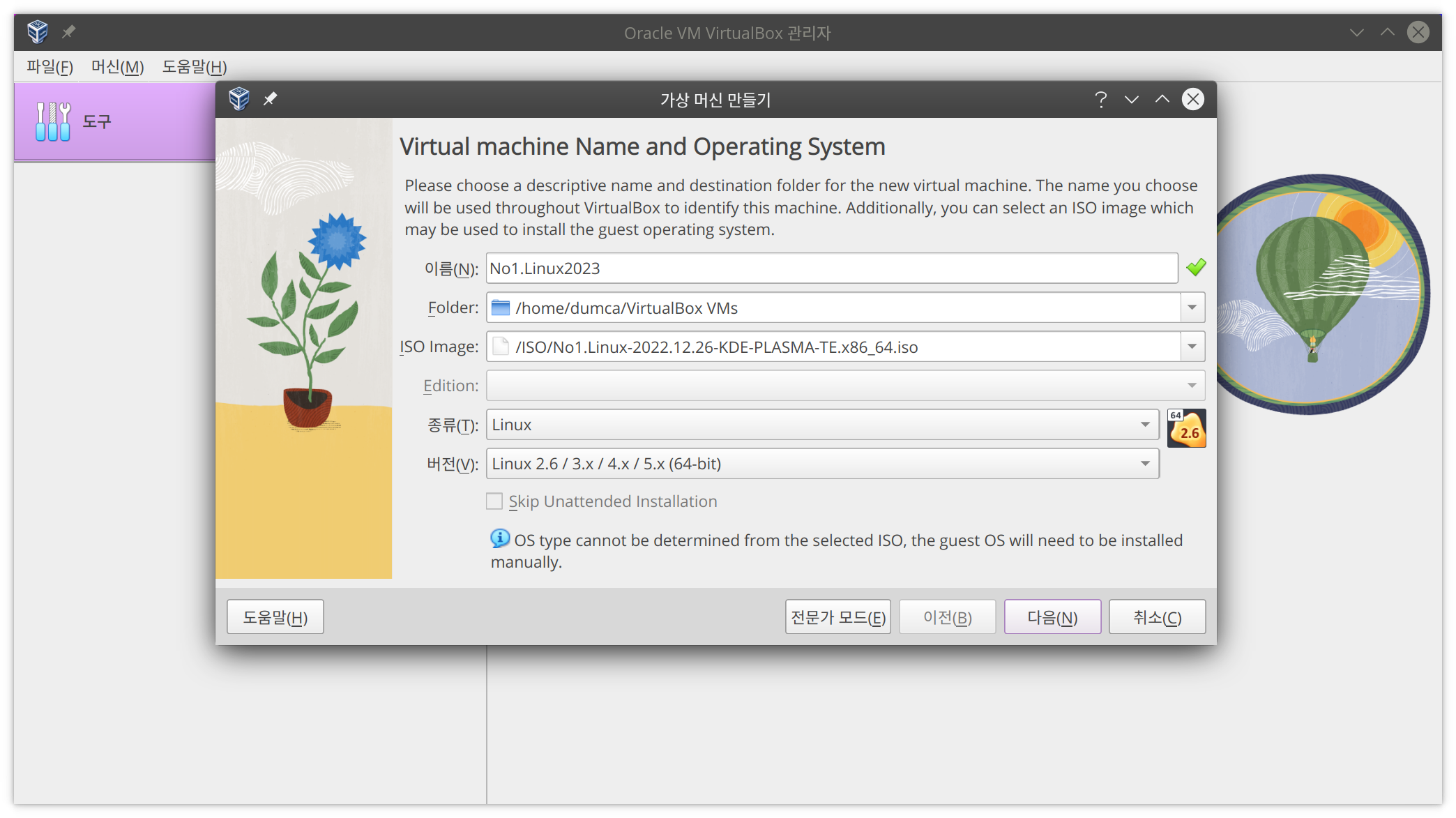This screenshot has width=1456, height=818.
Task: Click the 도움말(H) button in the wizard
Action: point(275,617)
